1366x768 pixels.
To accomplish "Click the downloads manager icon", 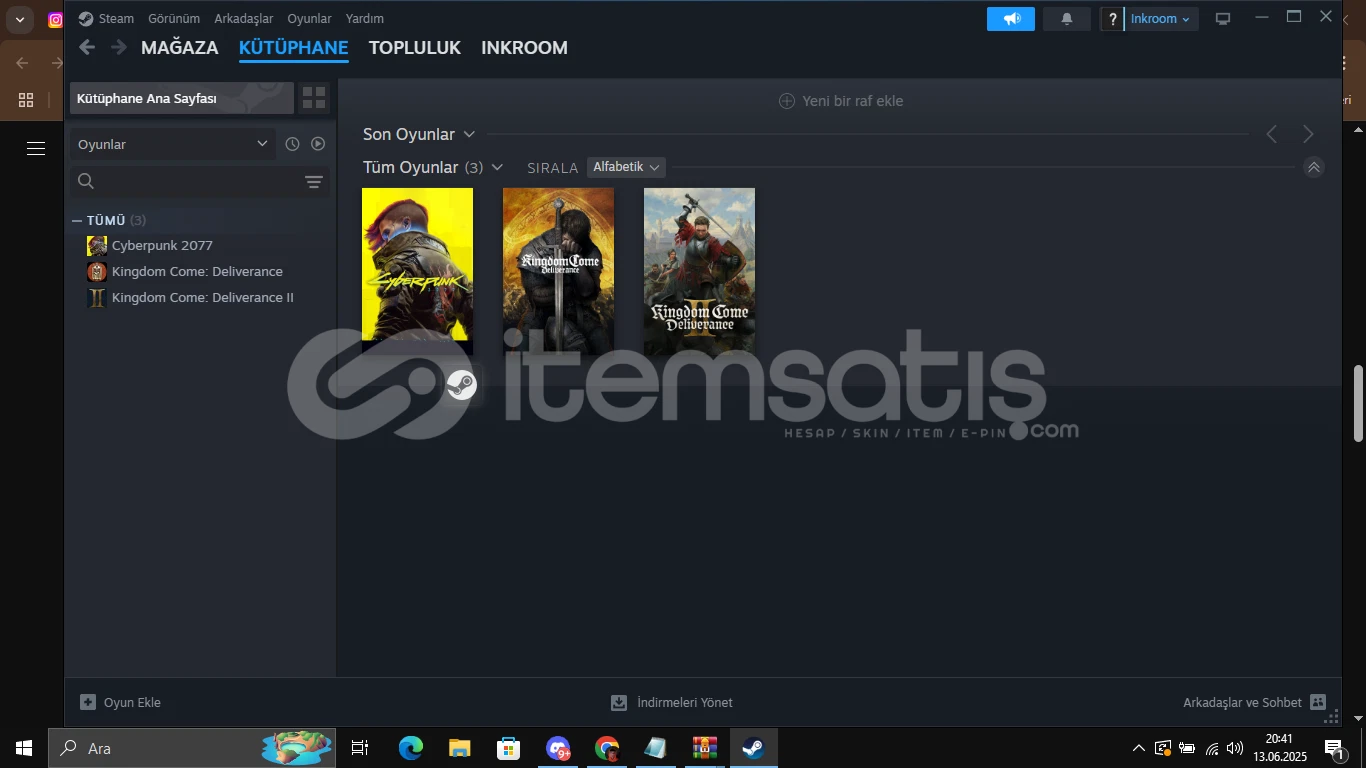I will click(619, 703).
